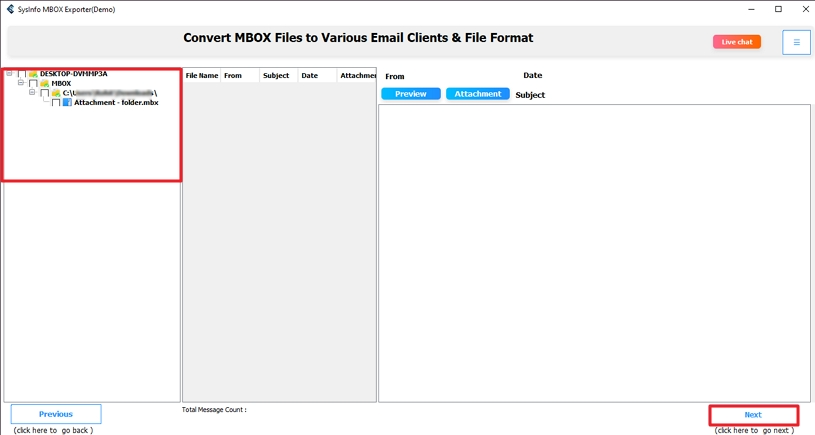Click the Attachment column header
This screenshot has width=815, height=435.
[357, 75]
